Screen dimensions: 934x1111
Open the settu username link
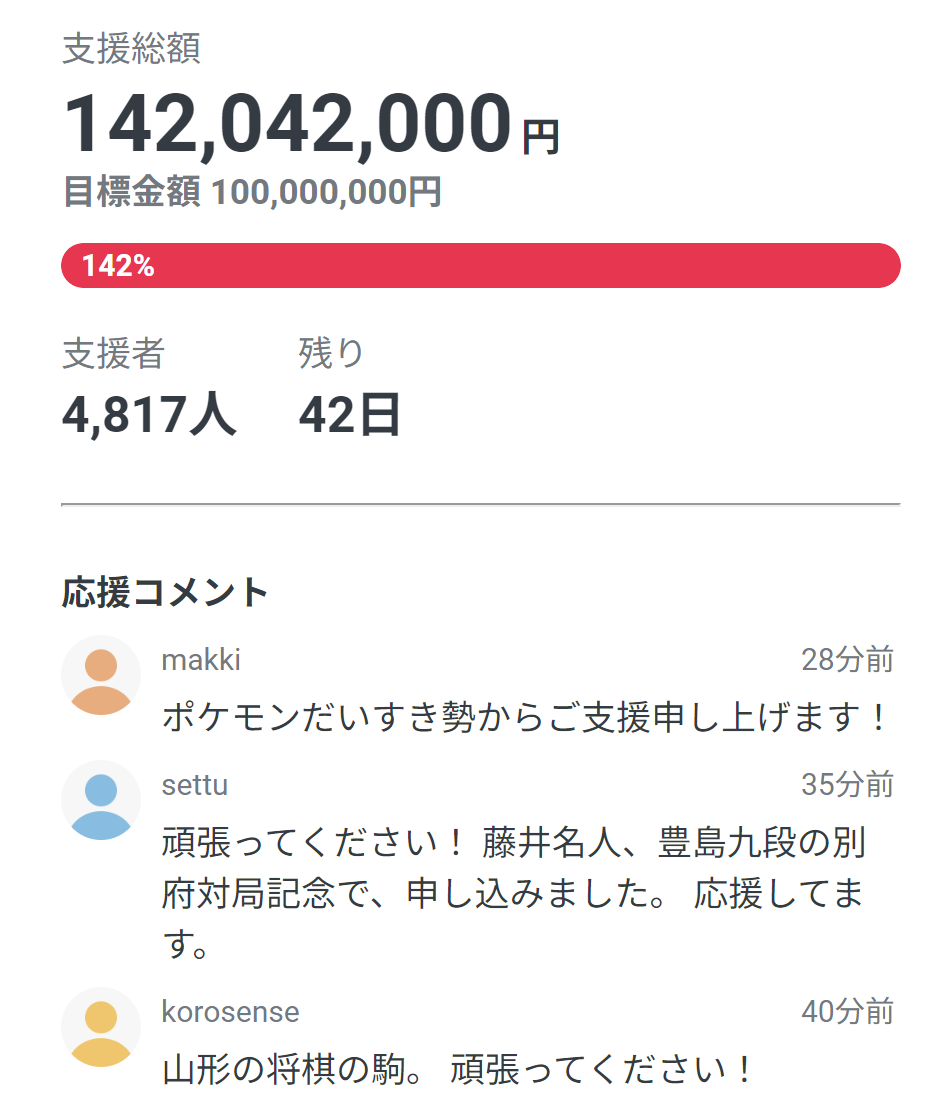click(195, 785)
